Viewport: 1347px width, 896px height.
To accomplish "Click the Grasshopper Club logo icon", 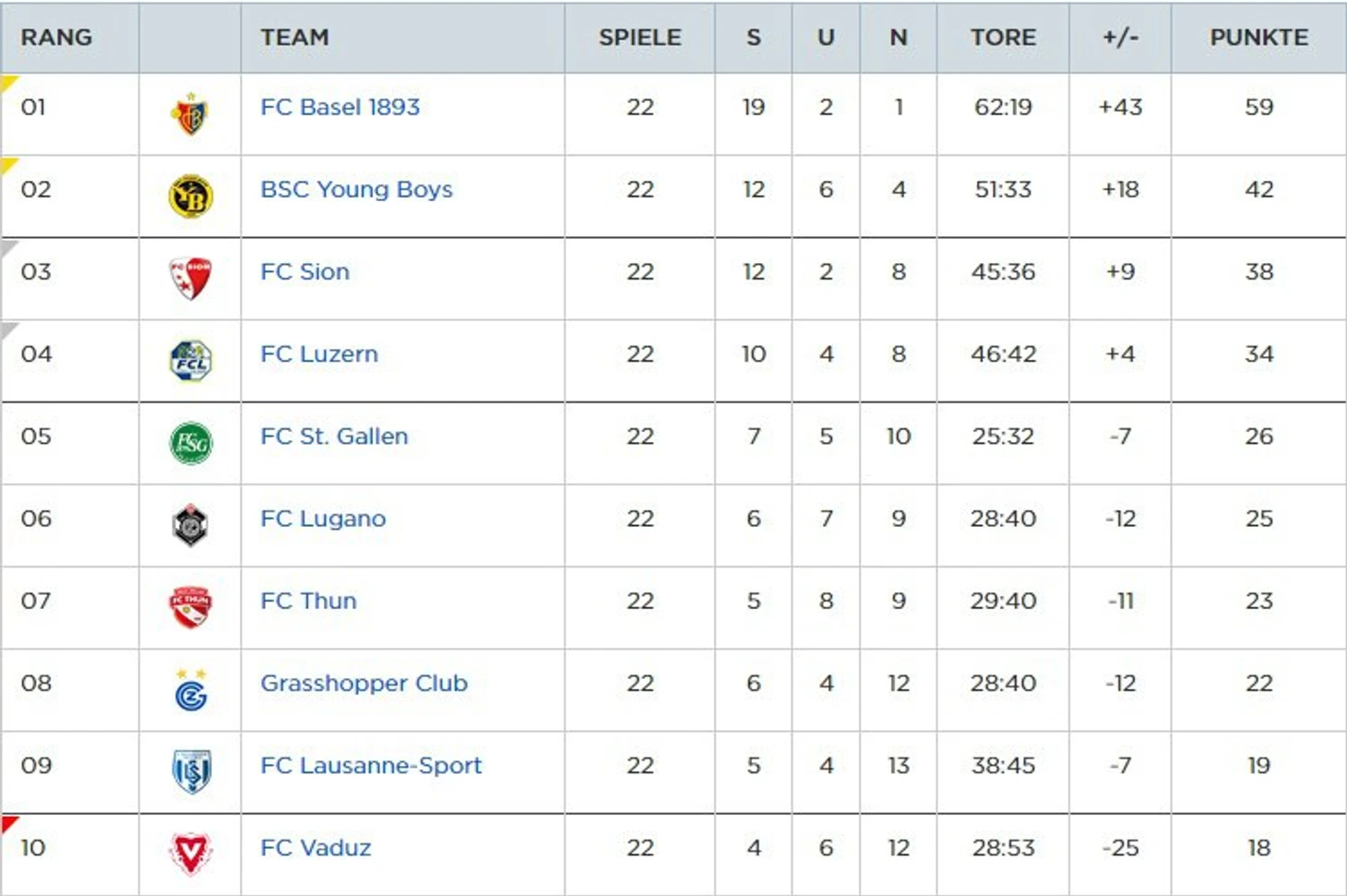I will [190, 690].
